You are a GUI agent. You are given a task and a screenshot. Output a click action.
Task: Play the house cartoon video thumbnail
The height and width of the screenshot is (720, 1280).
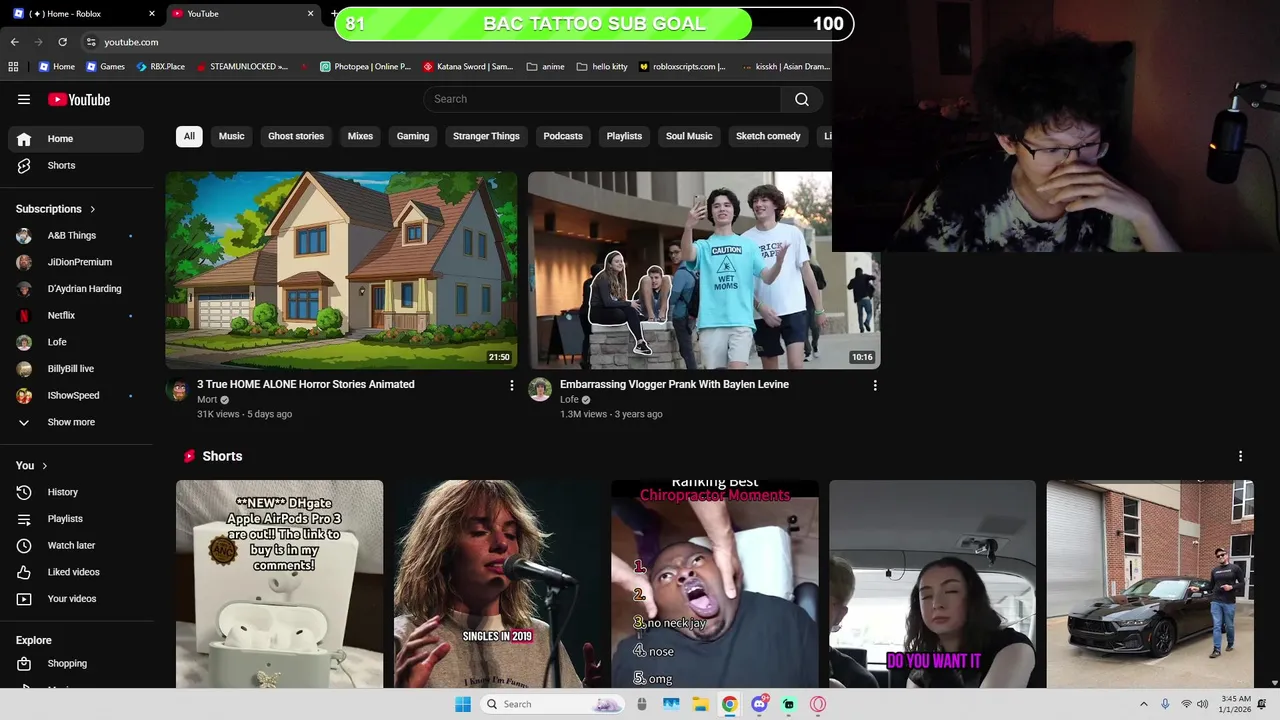coord(341,270)
